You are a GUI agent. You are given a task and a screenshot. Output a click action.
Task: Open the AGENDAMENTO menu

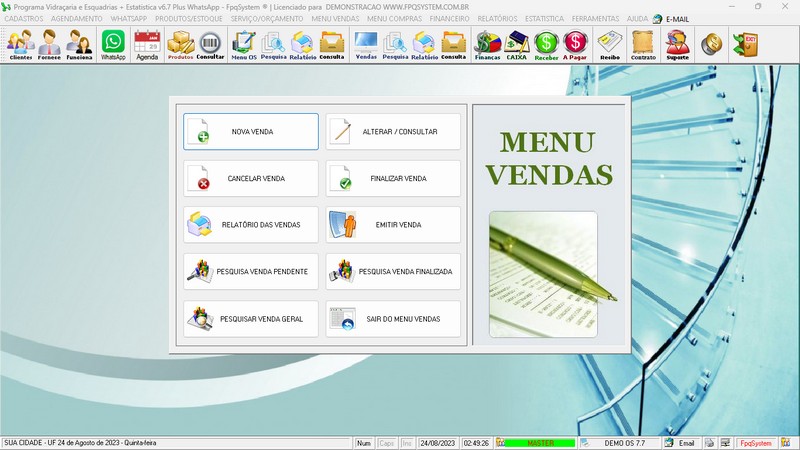(x=77, y=19)
